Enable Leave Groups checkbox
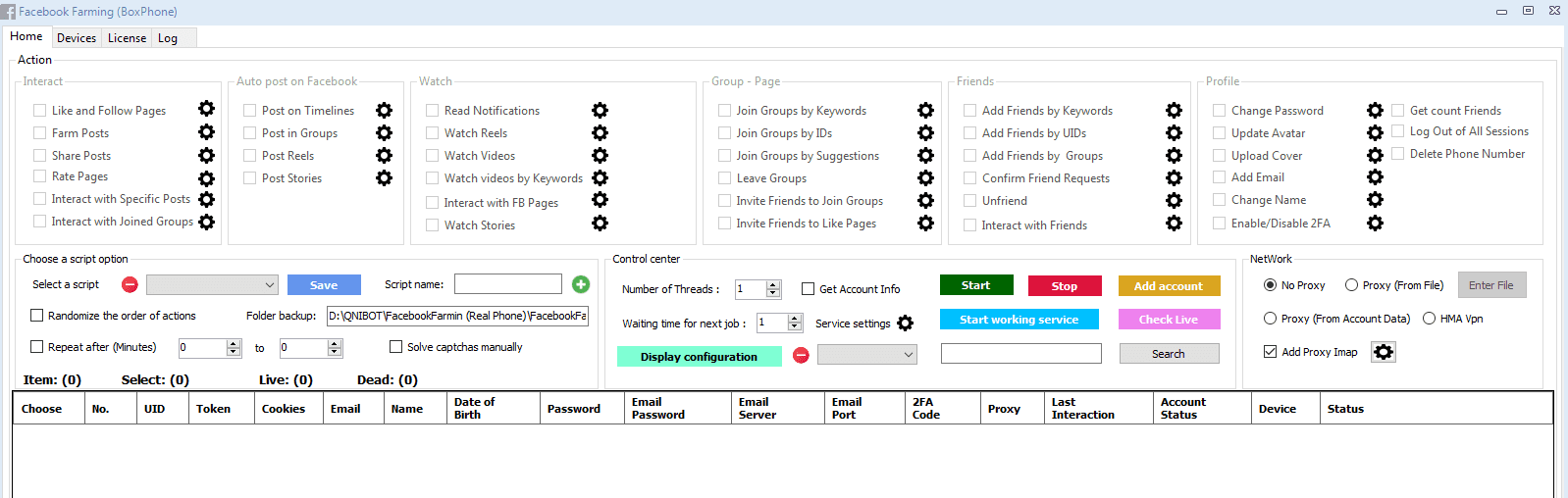Viewport: 1568px width, 498px height. tap(724, 177)
